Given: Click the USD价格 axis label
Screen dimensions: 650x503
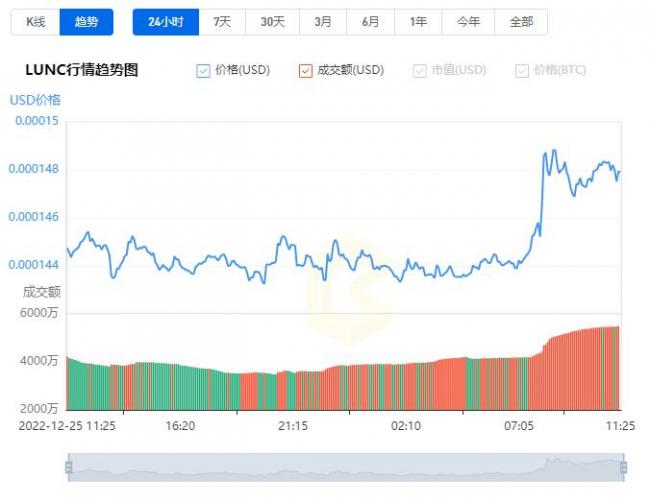Looking at the screenshot, I should pos(35,100).
